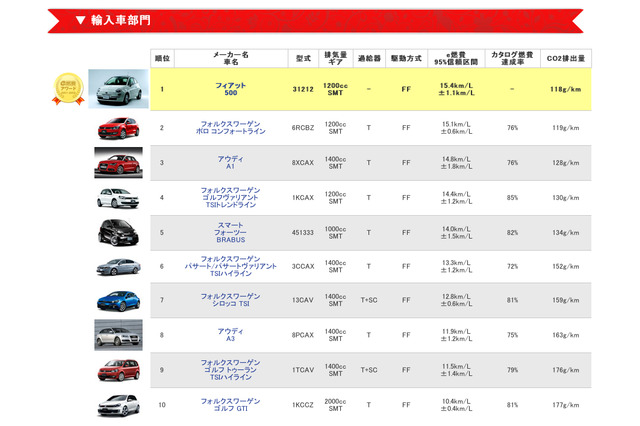This screenshot has width=640, height=426.
Task: Open the Fiat 500 car thumbnail
Action: (x=119, y=88)
